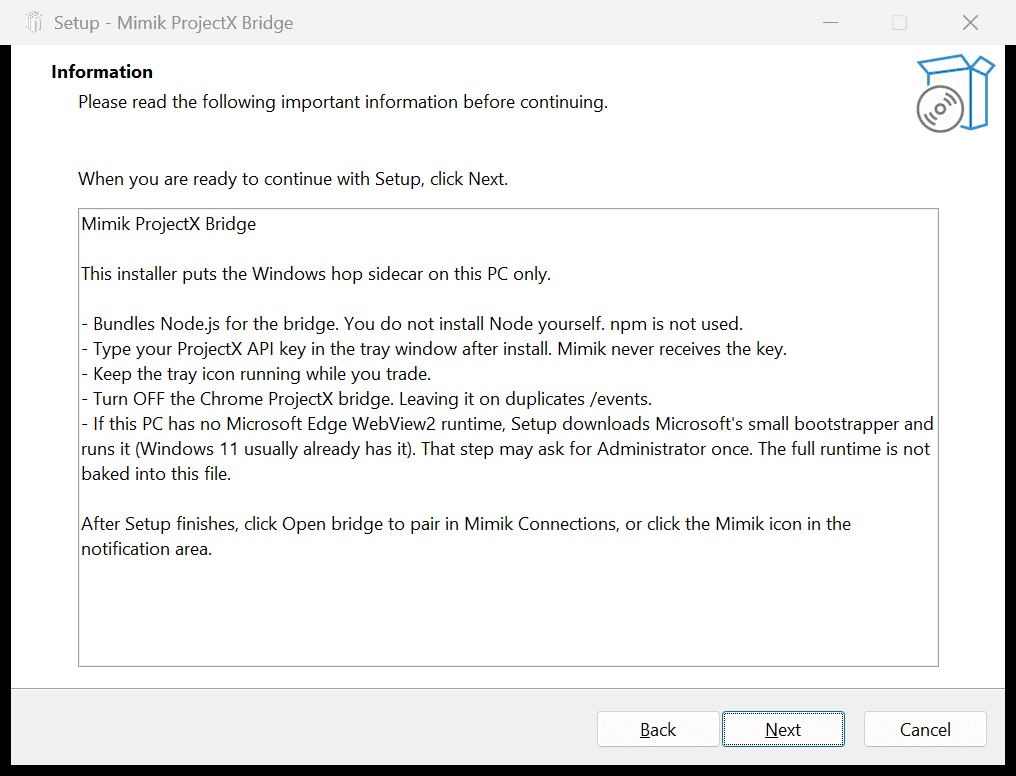The height and width of the screenshot is (776, 1016).
Task: Cancel the Mimik ProjectX Bridge setup
Action: pyautogui.click(x=925, y=729)
